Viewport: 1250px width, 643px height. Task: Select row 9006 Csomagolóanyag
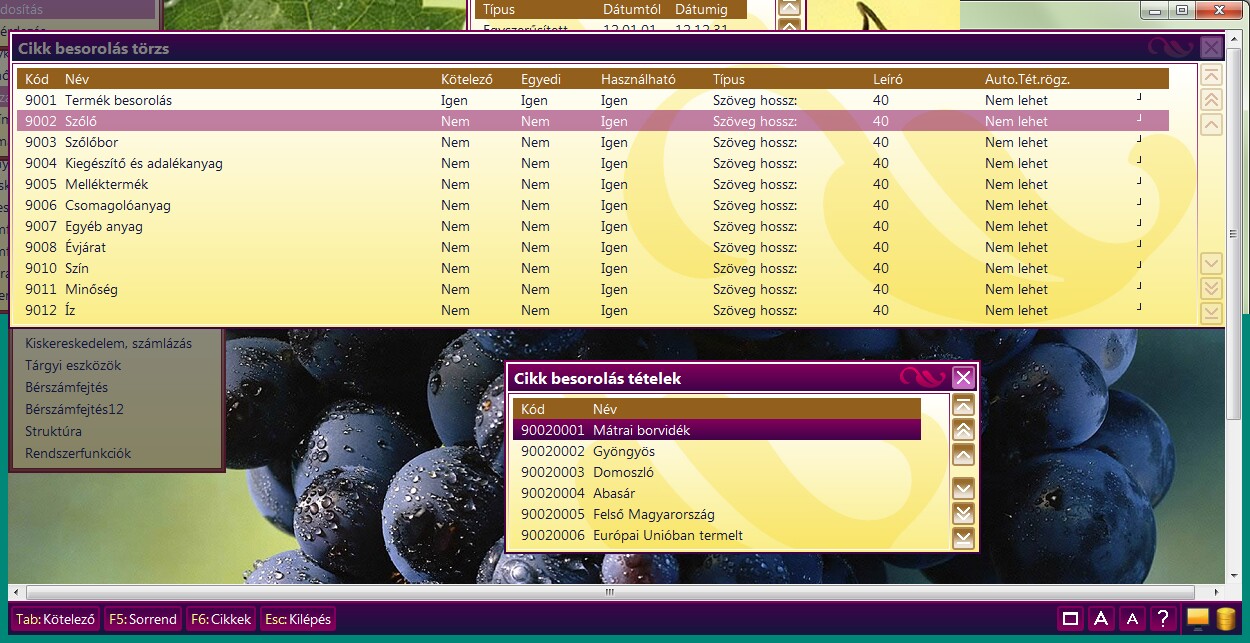[x=592, y=205]
